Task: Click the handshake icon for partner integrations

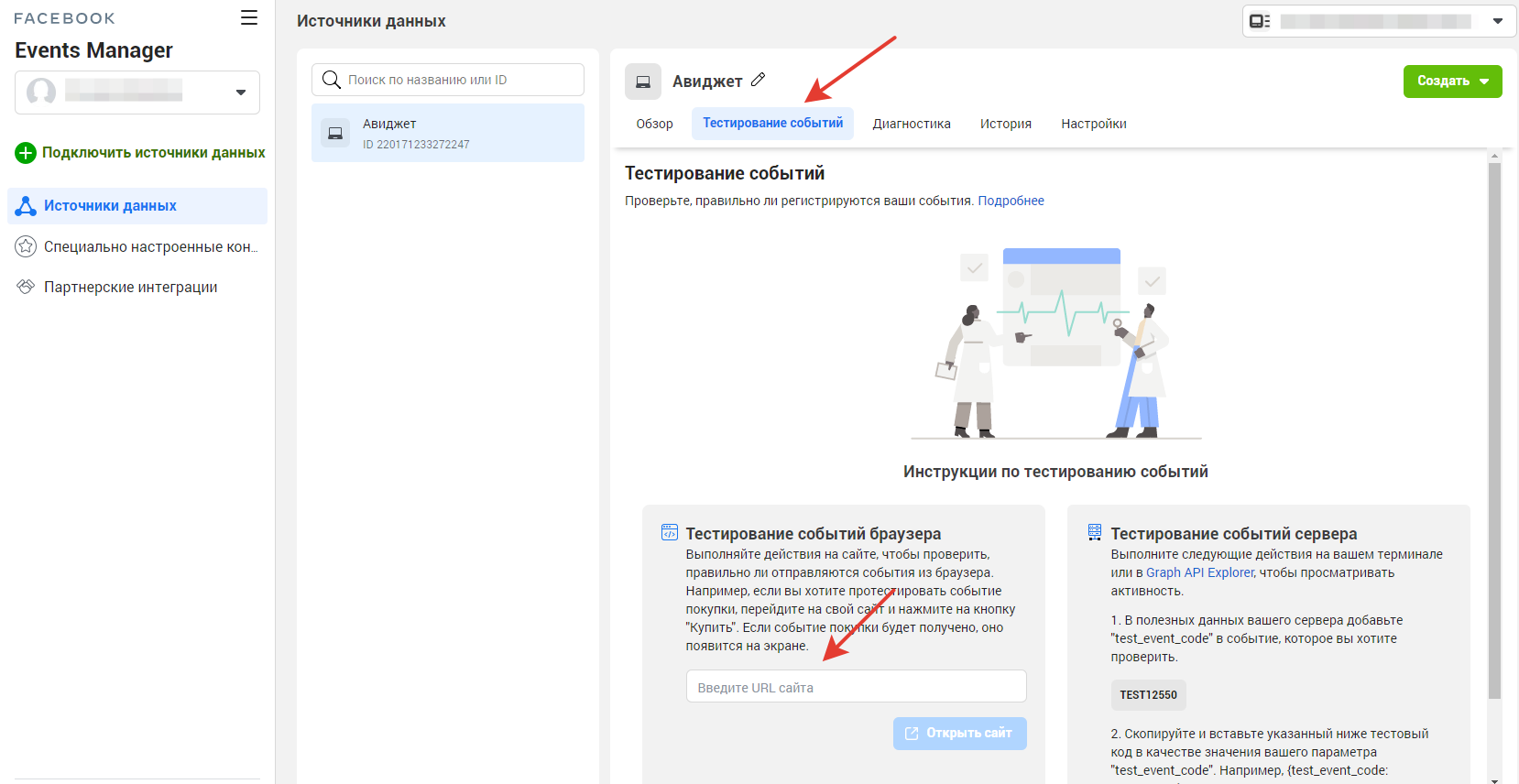Action: [26, 287]
